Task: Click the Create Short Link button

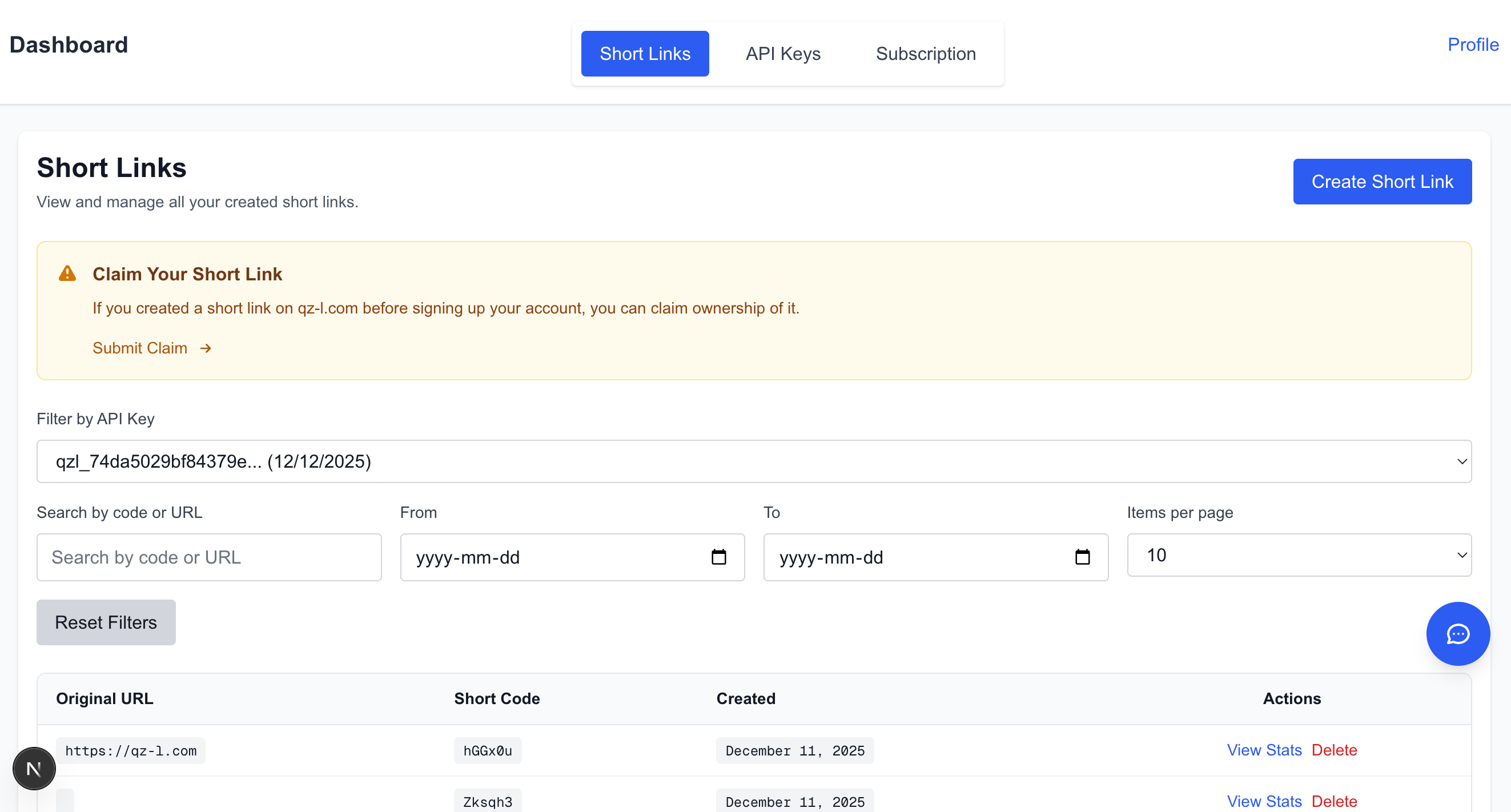Action: [x=1382, y=182]
